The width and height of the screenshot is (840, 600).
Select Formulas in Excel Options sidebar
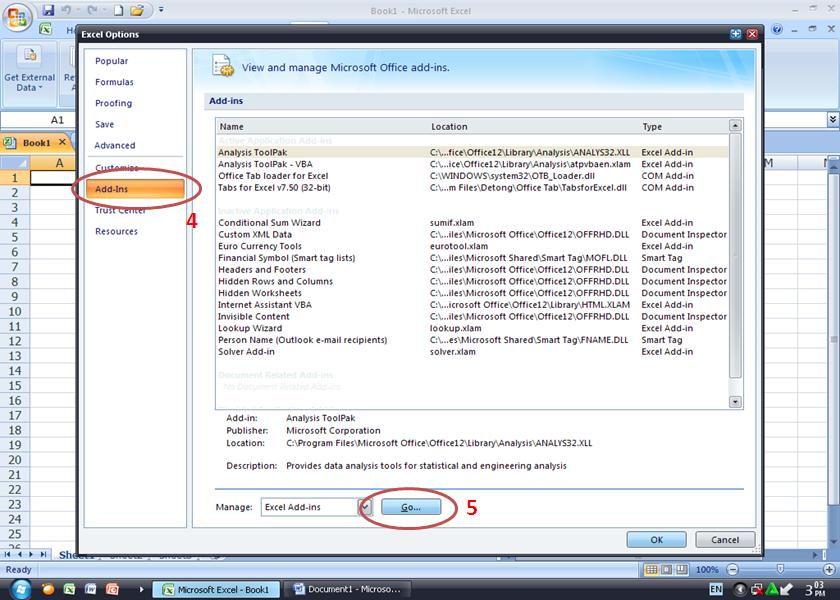(114, 82)
